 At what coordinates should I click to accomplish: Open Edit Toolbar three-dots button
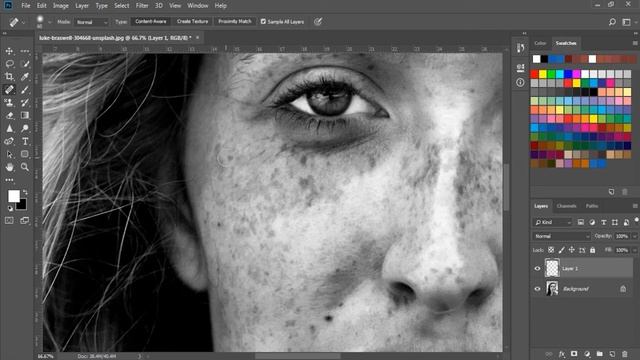pyautogui.click(x=9, y=180)
